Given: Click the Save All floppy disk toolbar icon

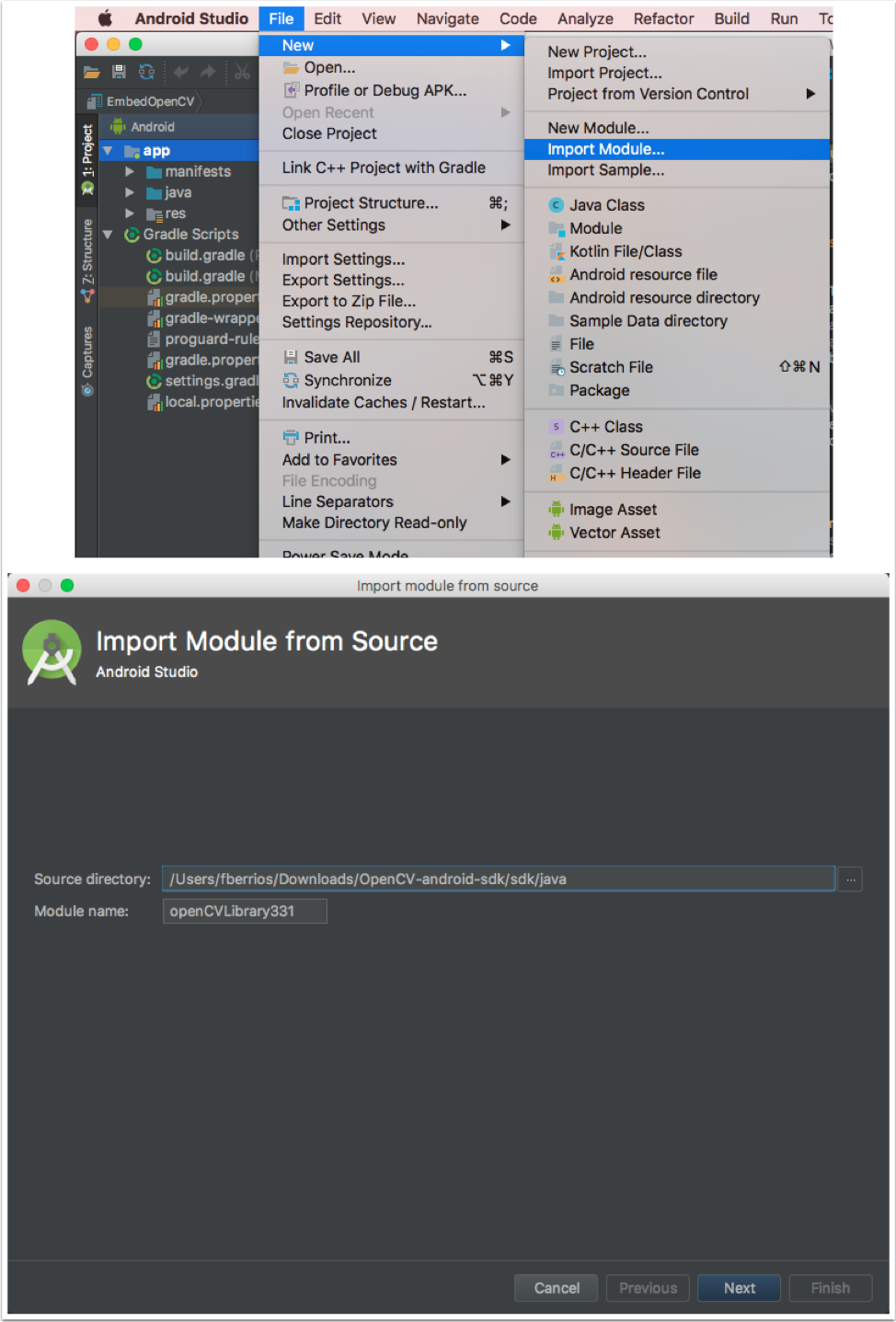Looking at the screenshot, I should pos(119,72).
